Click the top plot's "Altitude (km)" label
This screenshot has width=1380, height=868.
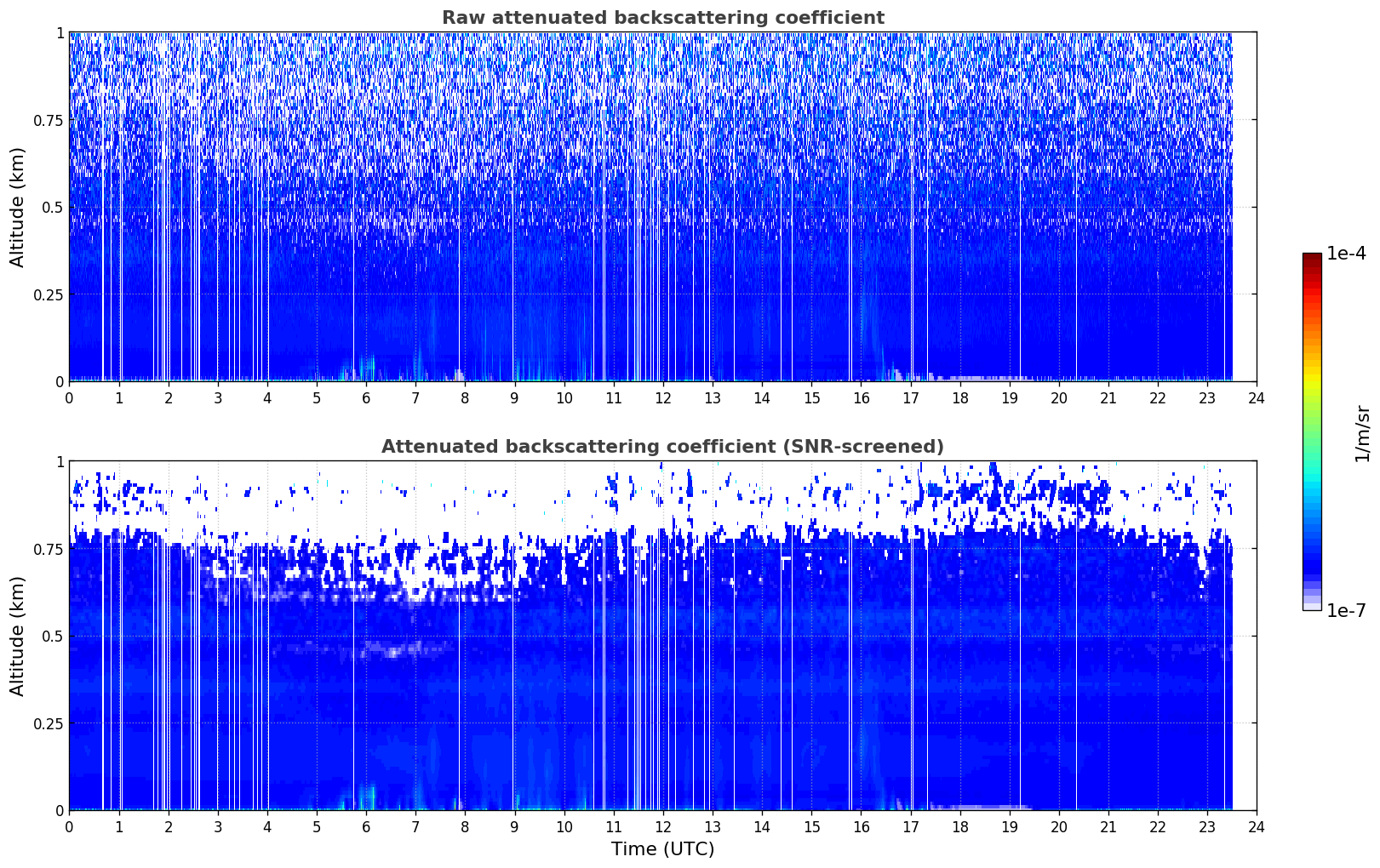(x=18, y=207)
